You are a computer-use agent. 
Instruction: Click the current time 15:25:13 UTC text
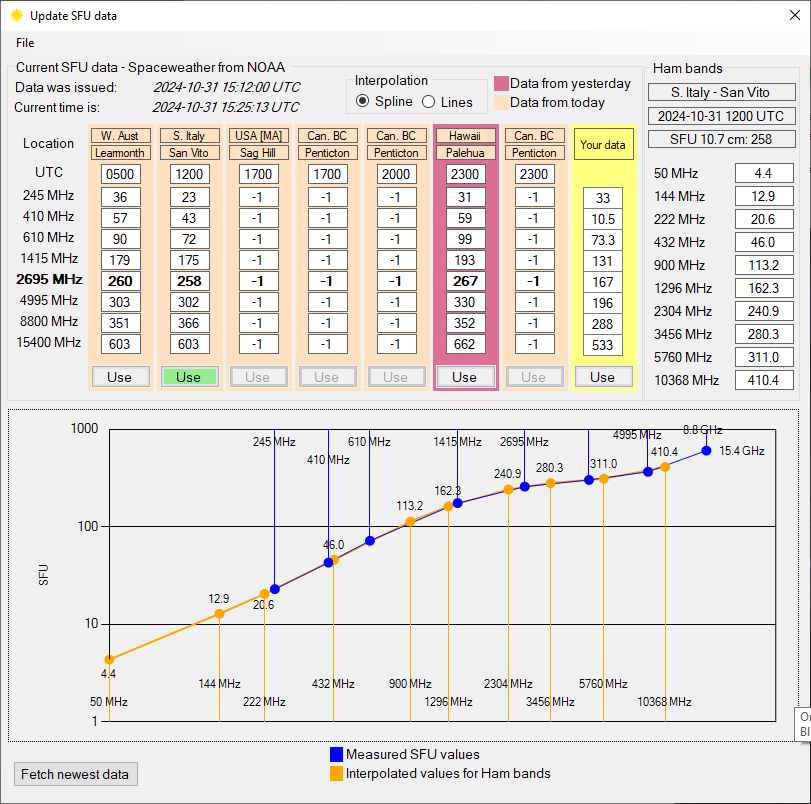pos(226,107)
